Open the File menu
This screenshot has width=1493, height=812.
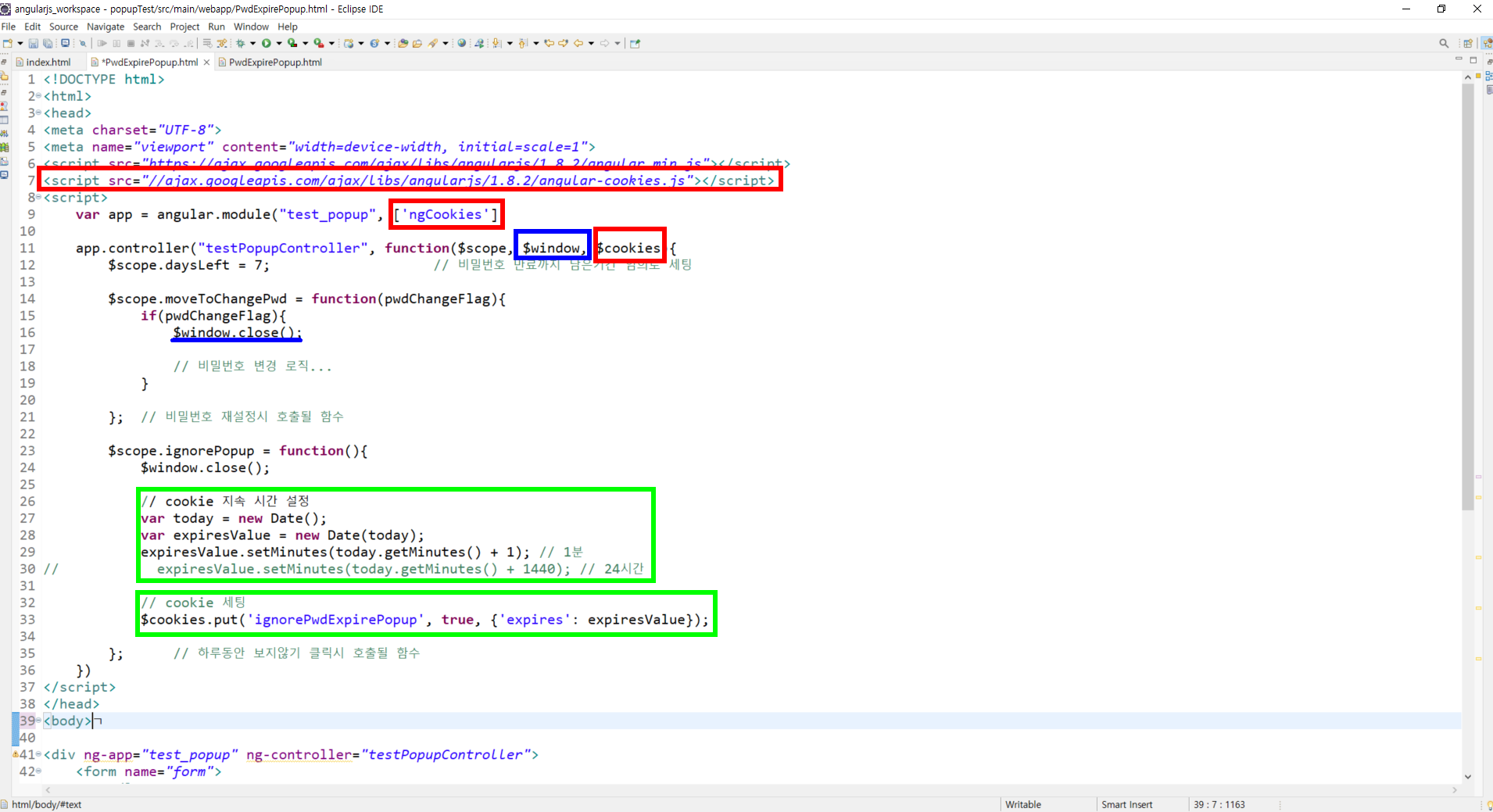click(9, 27)
